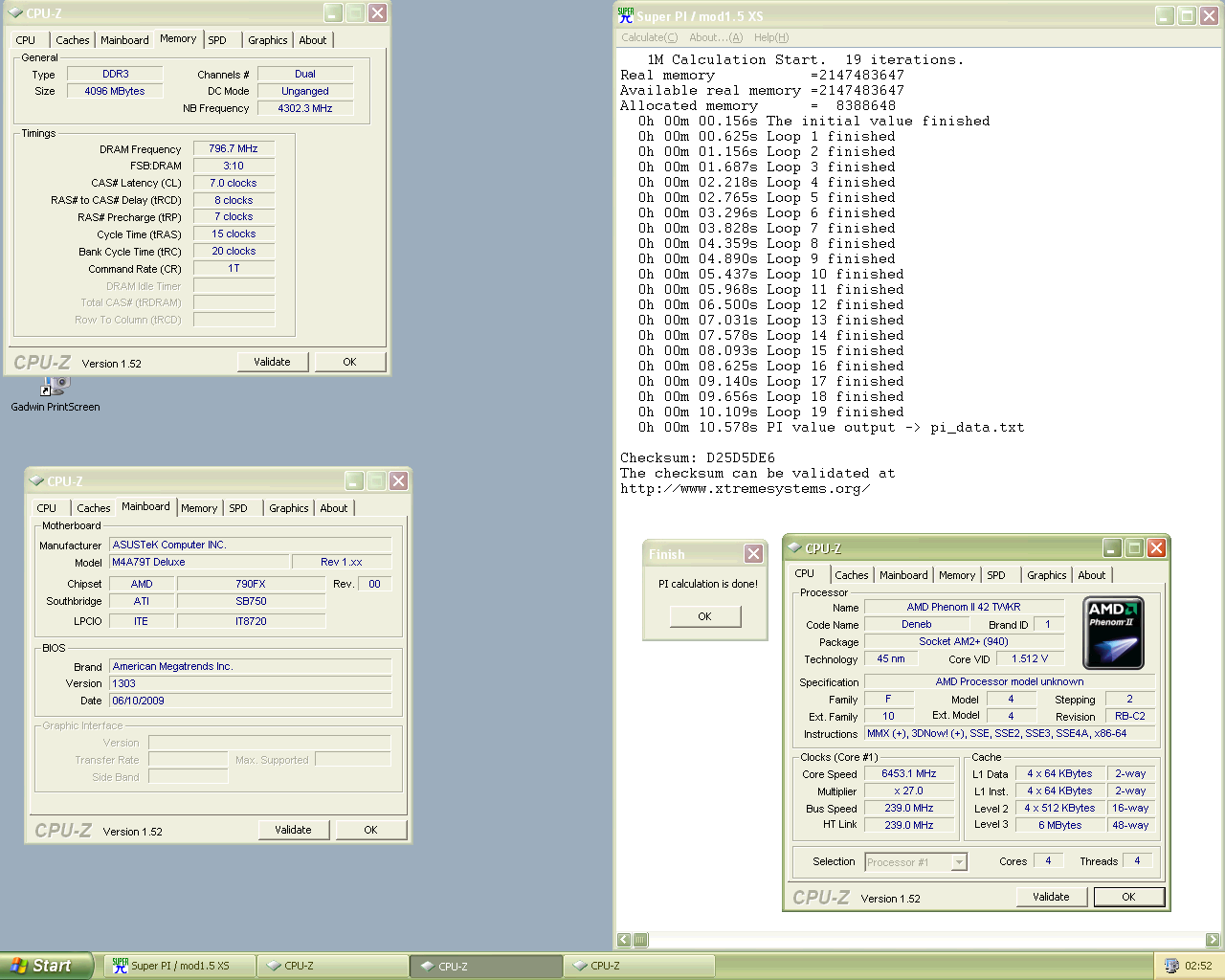1225x980 pixels.
Task: Click the Super PI title bar icon
Action: [626, 15]
